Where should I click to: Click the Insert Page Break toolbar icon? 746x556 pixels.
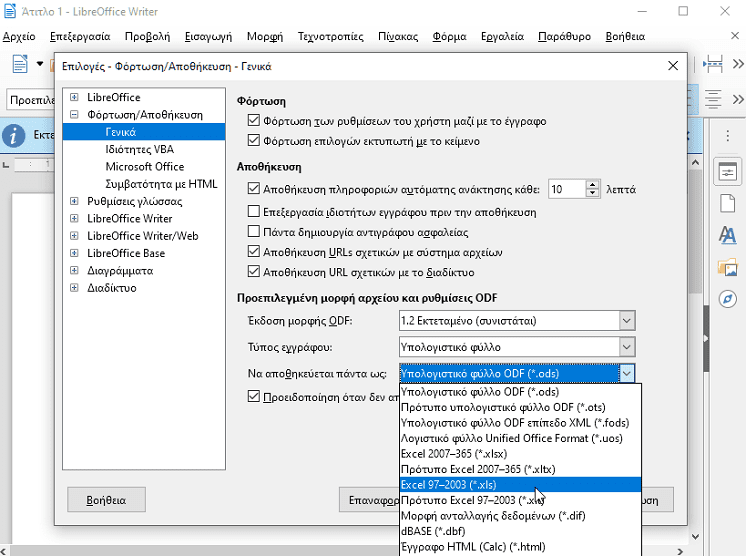coord(713,64)
